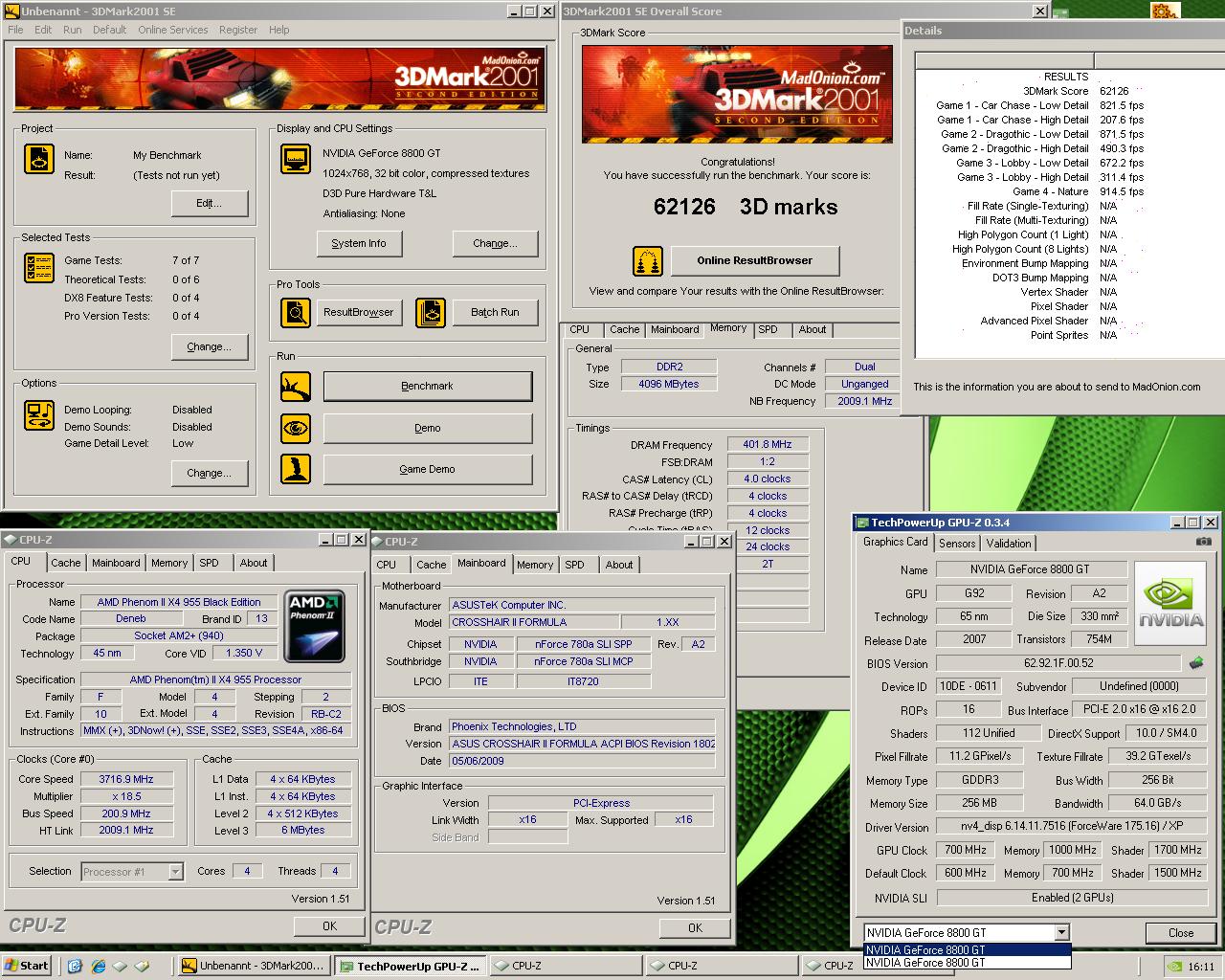Click Change... under Options
The image size is (1225, 980).
pyautogui.click(x=209, y=473)
